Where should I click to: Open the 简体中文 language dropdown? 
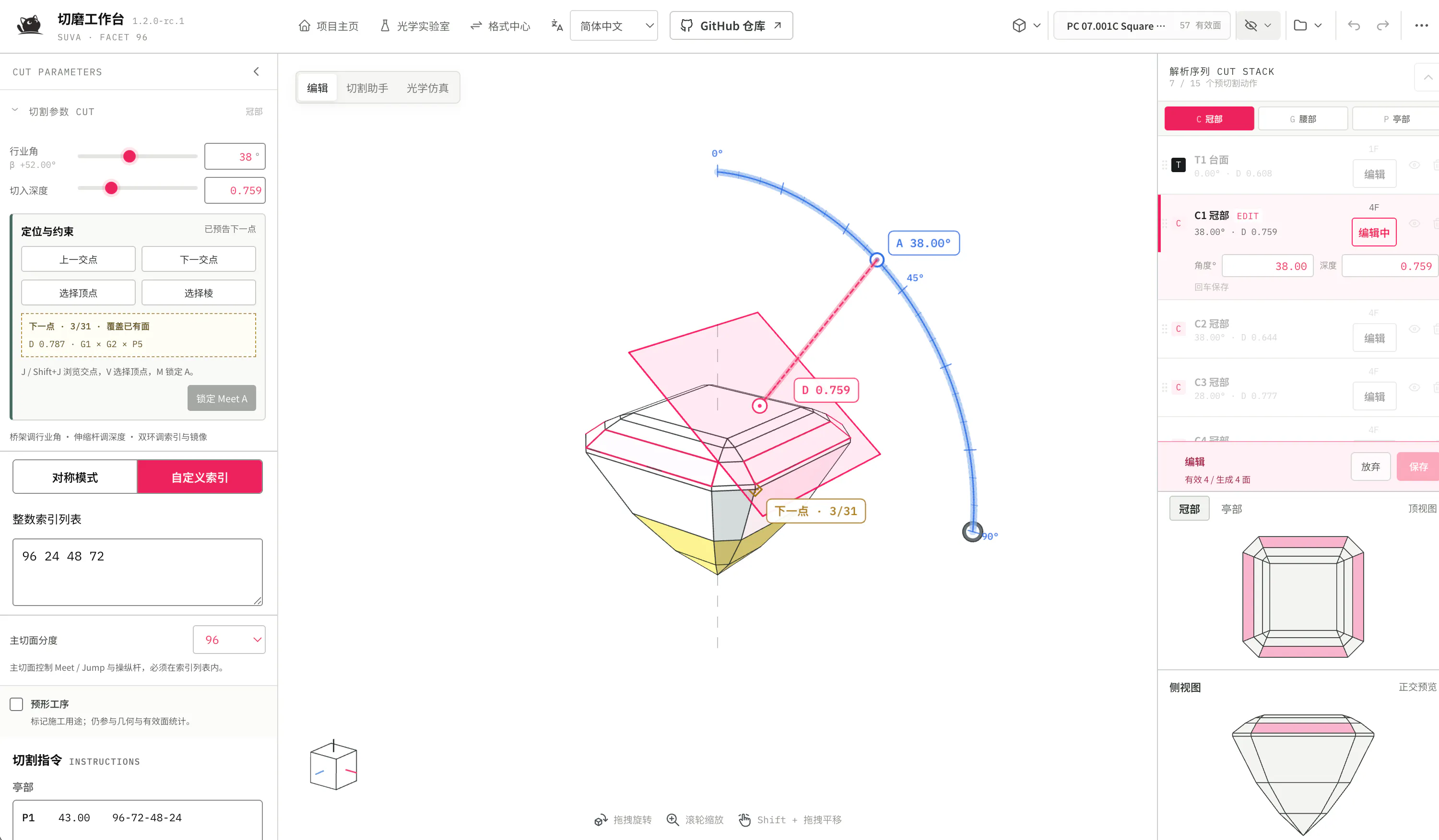coord(614,26)
